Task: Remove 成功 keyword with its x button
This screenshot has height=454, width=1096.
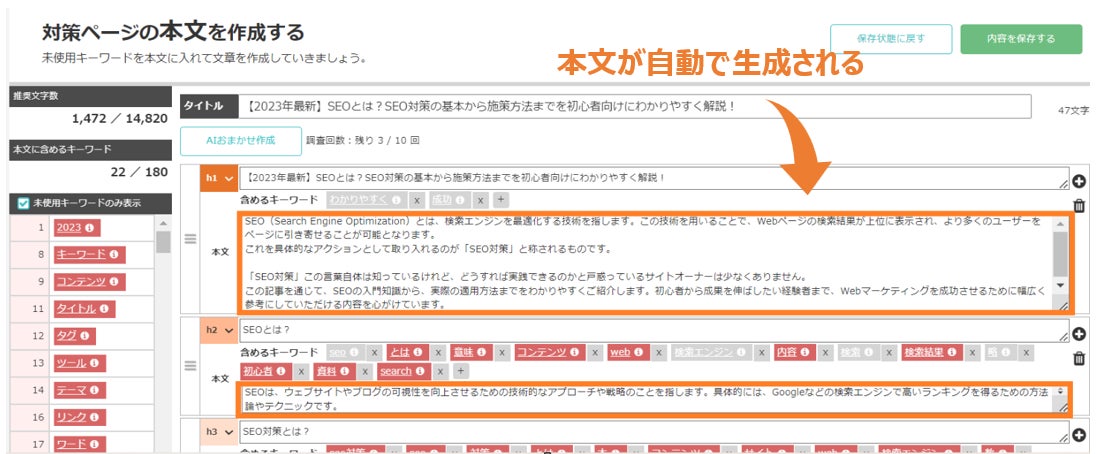Action: pos(480,200)
